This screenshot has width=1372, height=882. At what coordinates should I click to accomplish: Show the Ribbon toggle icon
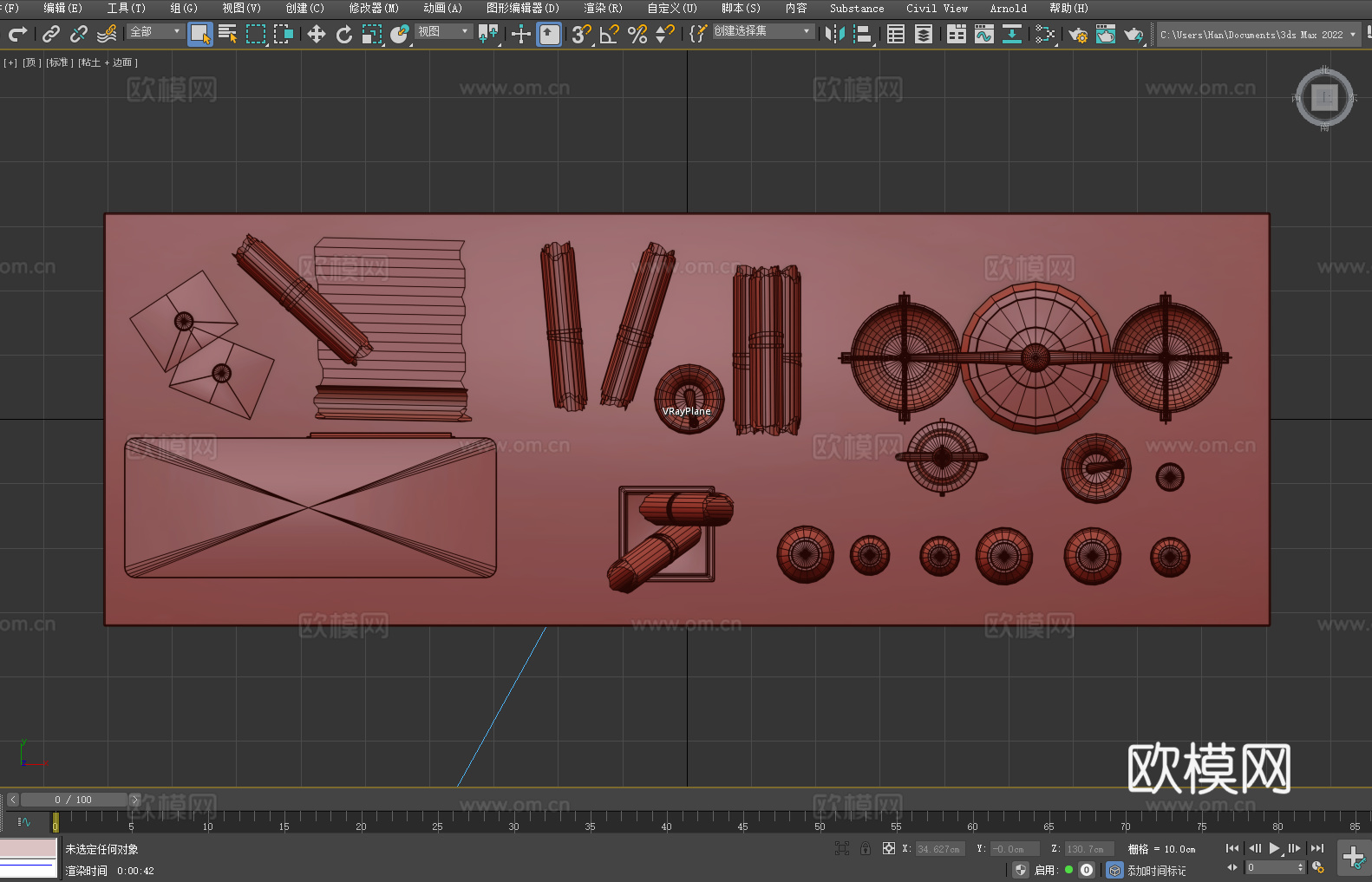coord(957,34)
